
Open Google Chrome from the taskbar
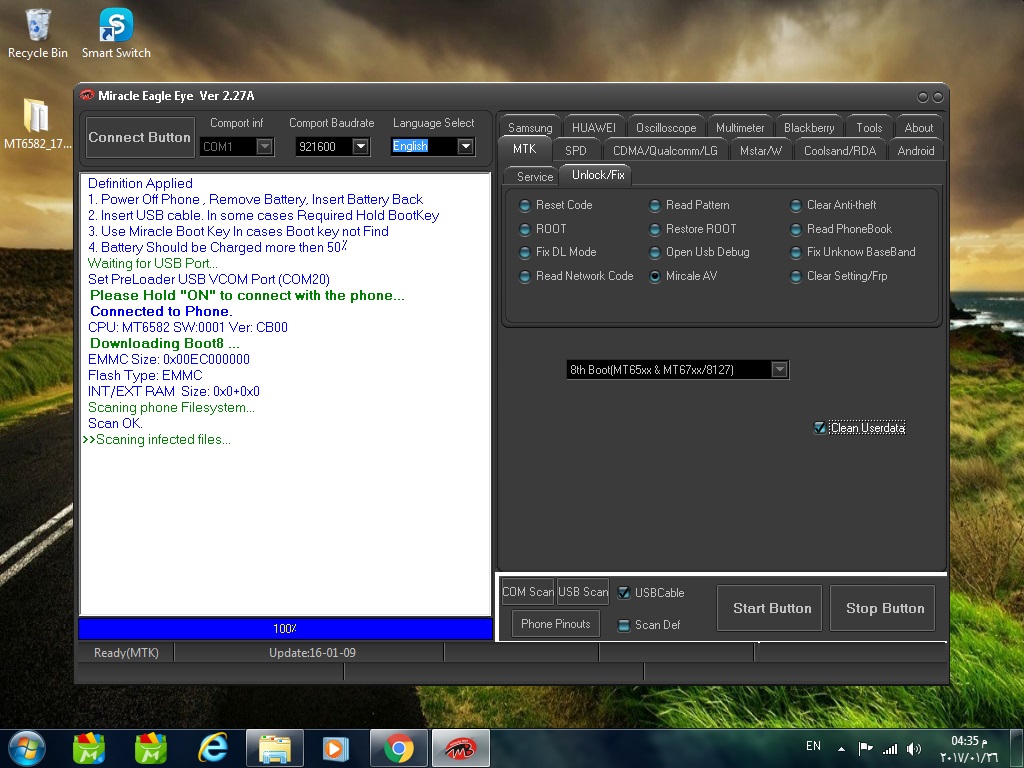[x=398, y=748]
